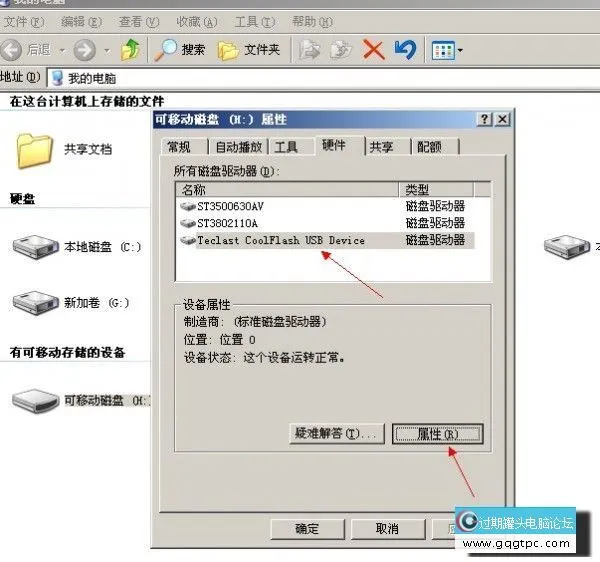
Task: Open the Forward button history dropdown arrow
Action: click(107, 50)
